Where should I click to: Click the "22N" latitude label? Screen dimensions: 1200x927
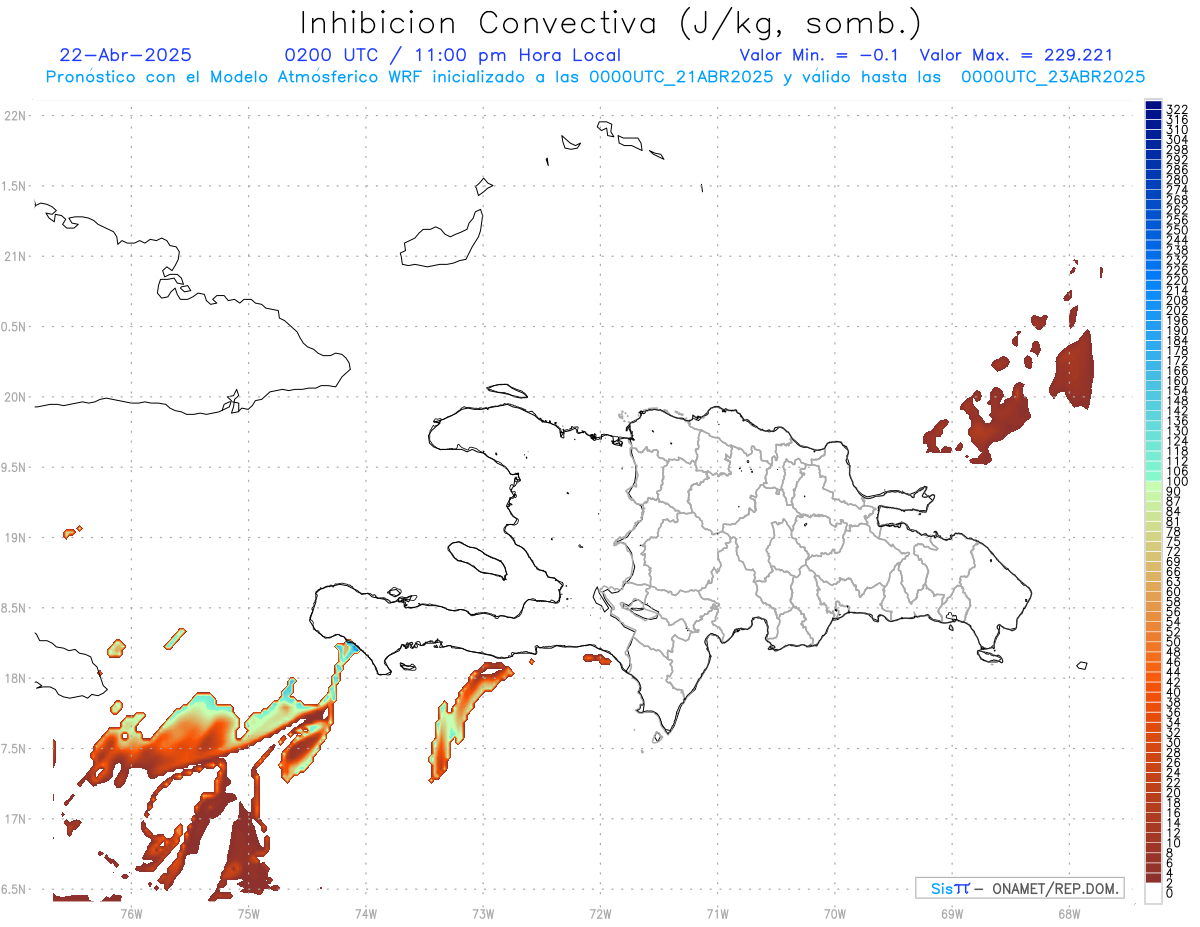tap(15, 116)
